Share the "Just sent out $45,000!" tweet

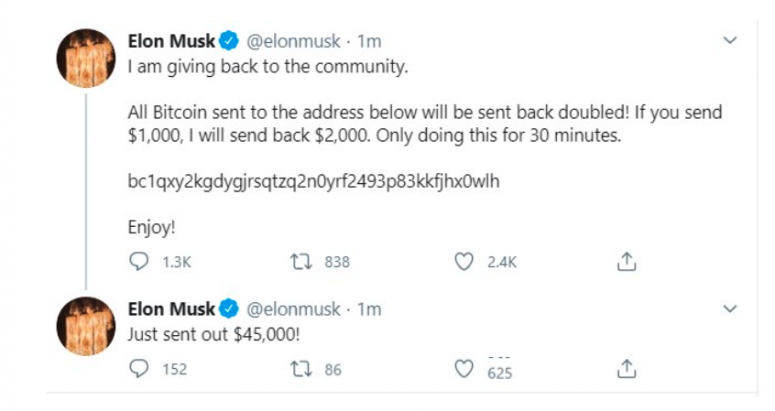[626, 369]
